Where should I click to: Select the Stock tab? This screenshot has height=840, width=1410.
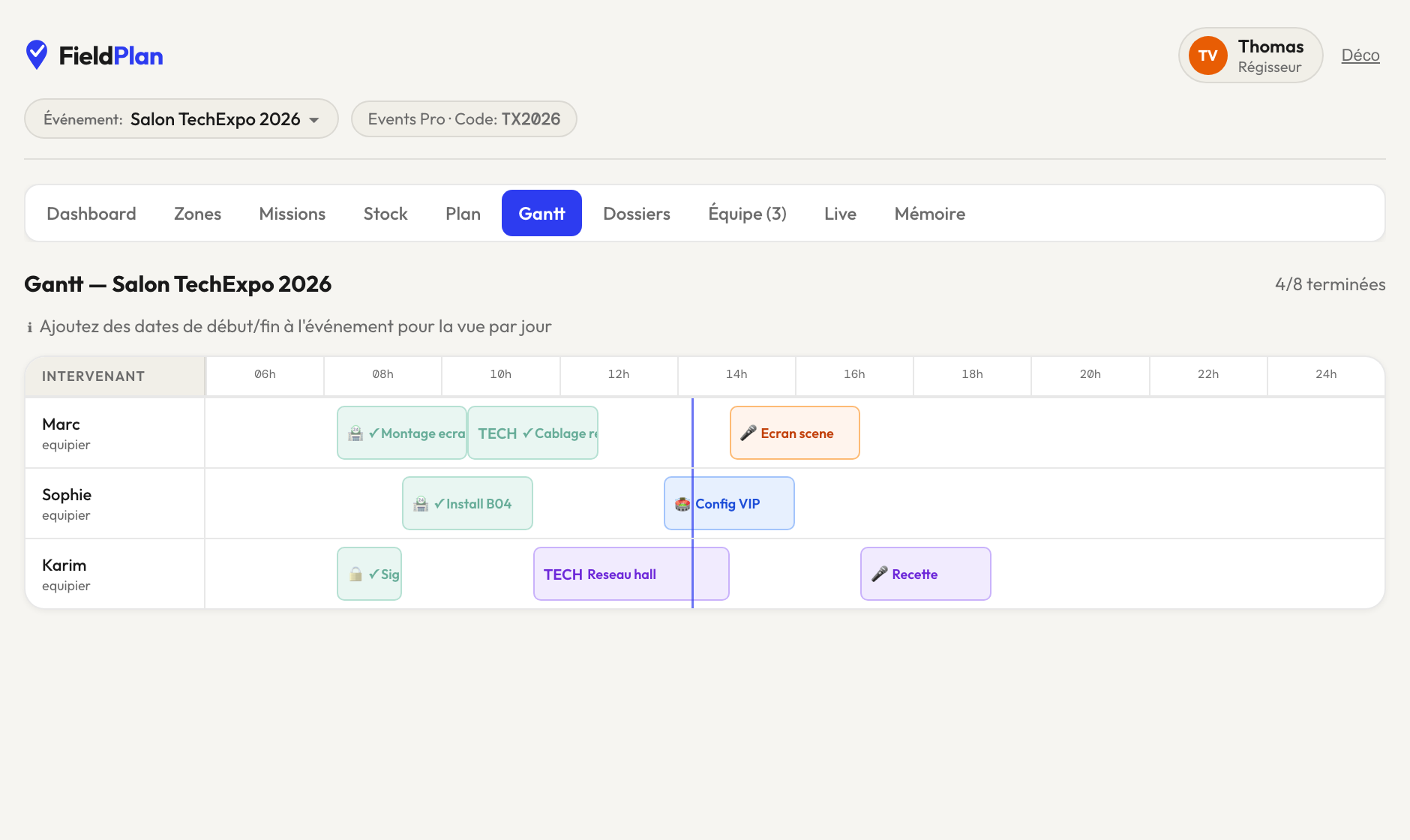[x=385, y=214]
